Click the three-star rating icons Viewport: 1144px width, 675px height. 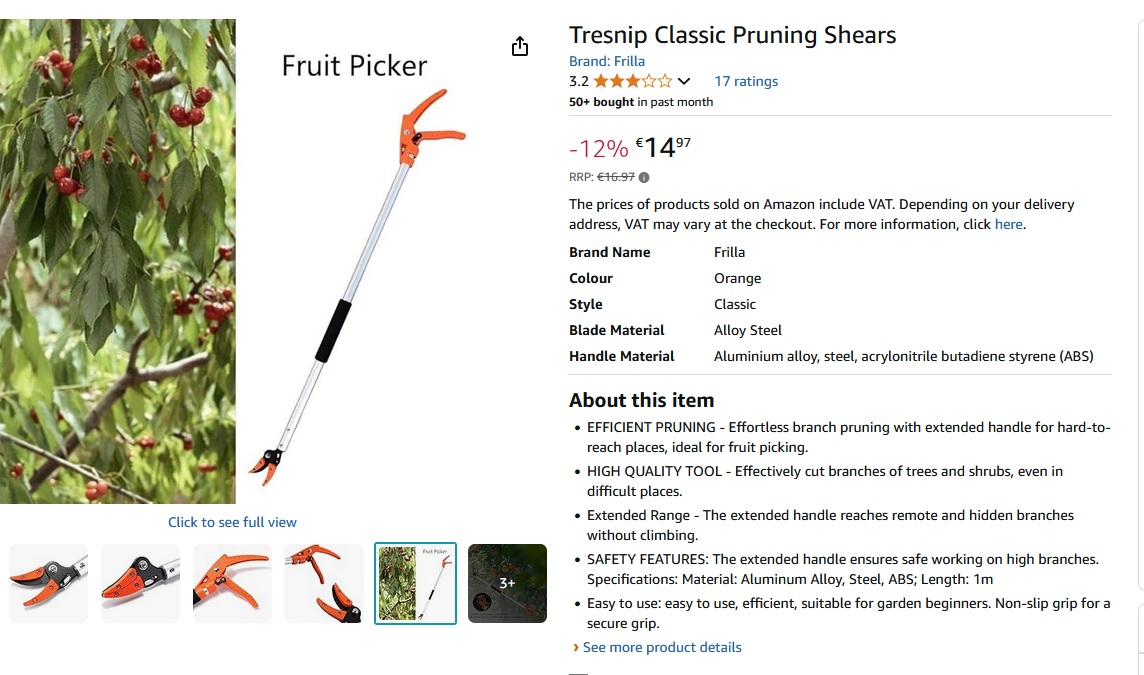point(633,81)
